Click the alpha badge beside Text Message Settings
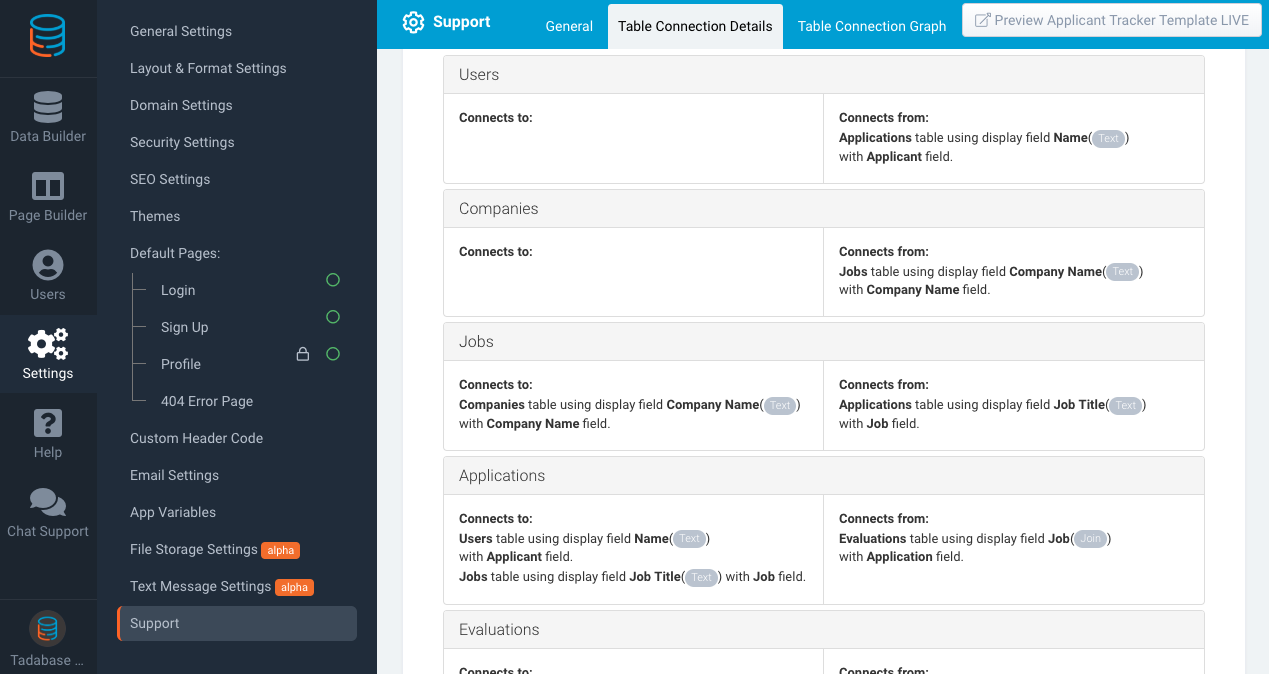This screenshot has width=1269, height=674. tap(295, 587)
